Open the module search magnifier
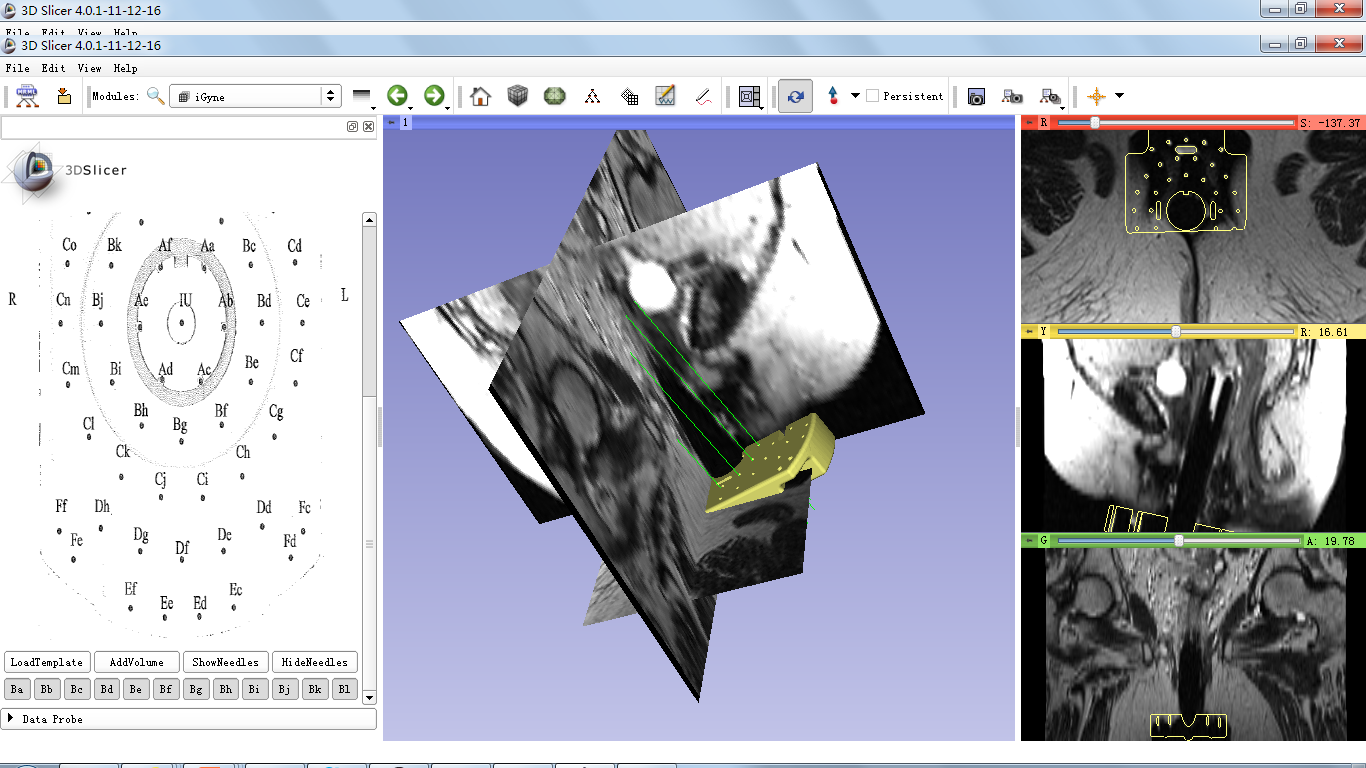1366x768 pixels. [155, 96]
